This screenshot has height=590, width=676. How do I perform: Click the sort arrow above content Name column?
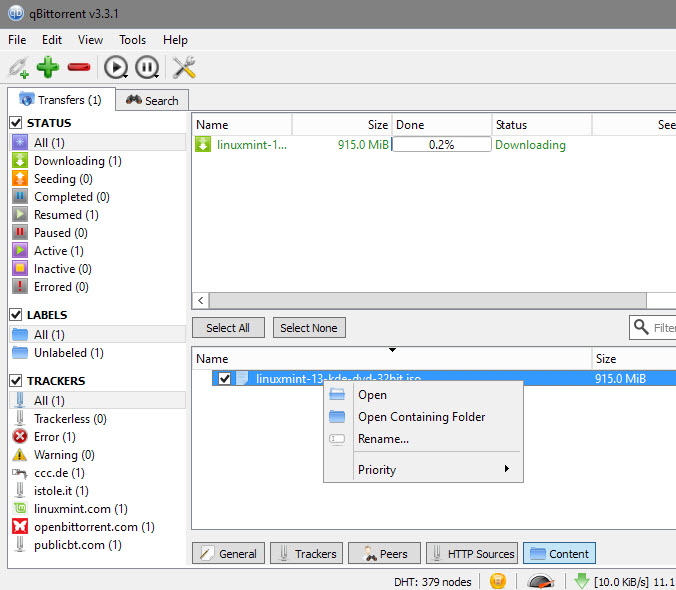pyautogui.click(x=392, y=350)
